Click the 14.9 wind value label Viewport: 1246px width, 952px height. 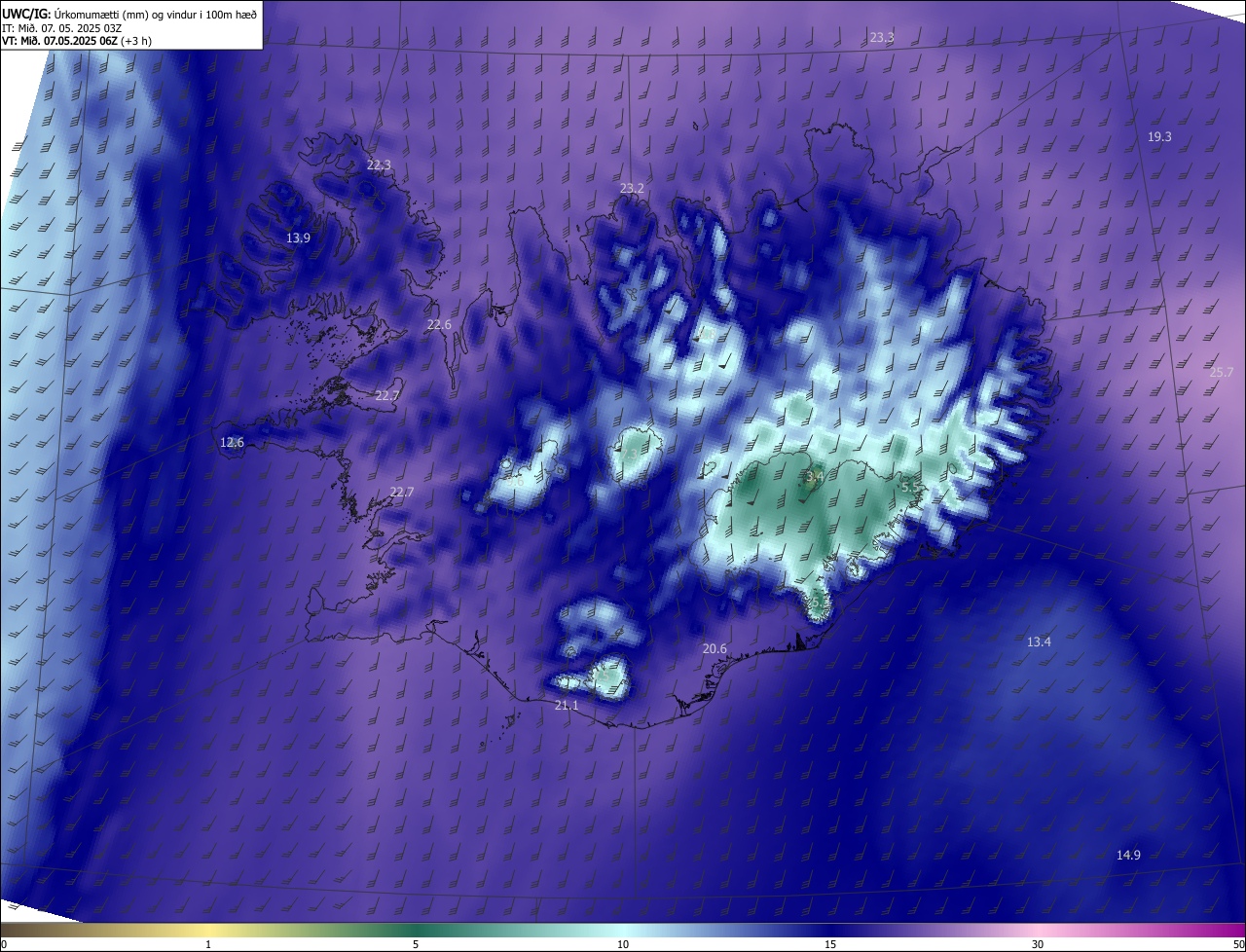(x=1128, y=855)
